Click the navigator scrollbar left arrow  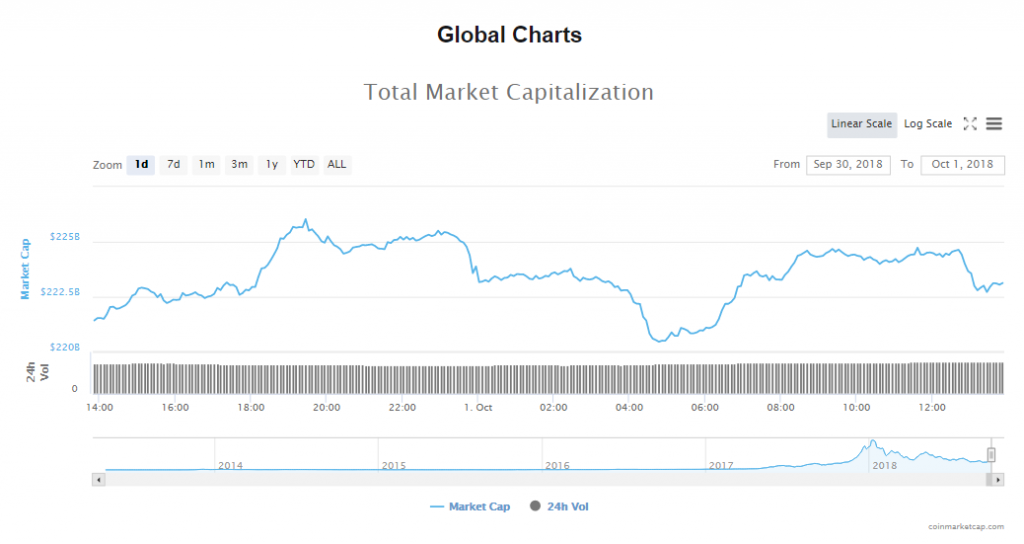(98, 479)
